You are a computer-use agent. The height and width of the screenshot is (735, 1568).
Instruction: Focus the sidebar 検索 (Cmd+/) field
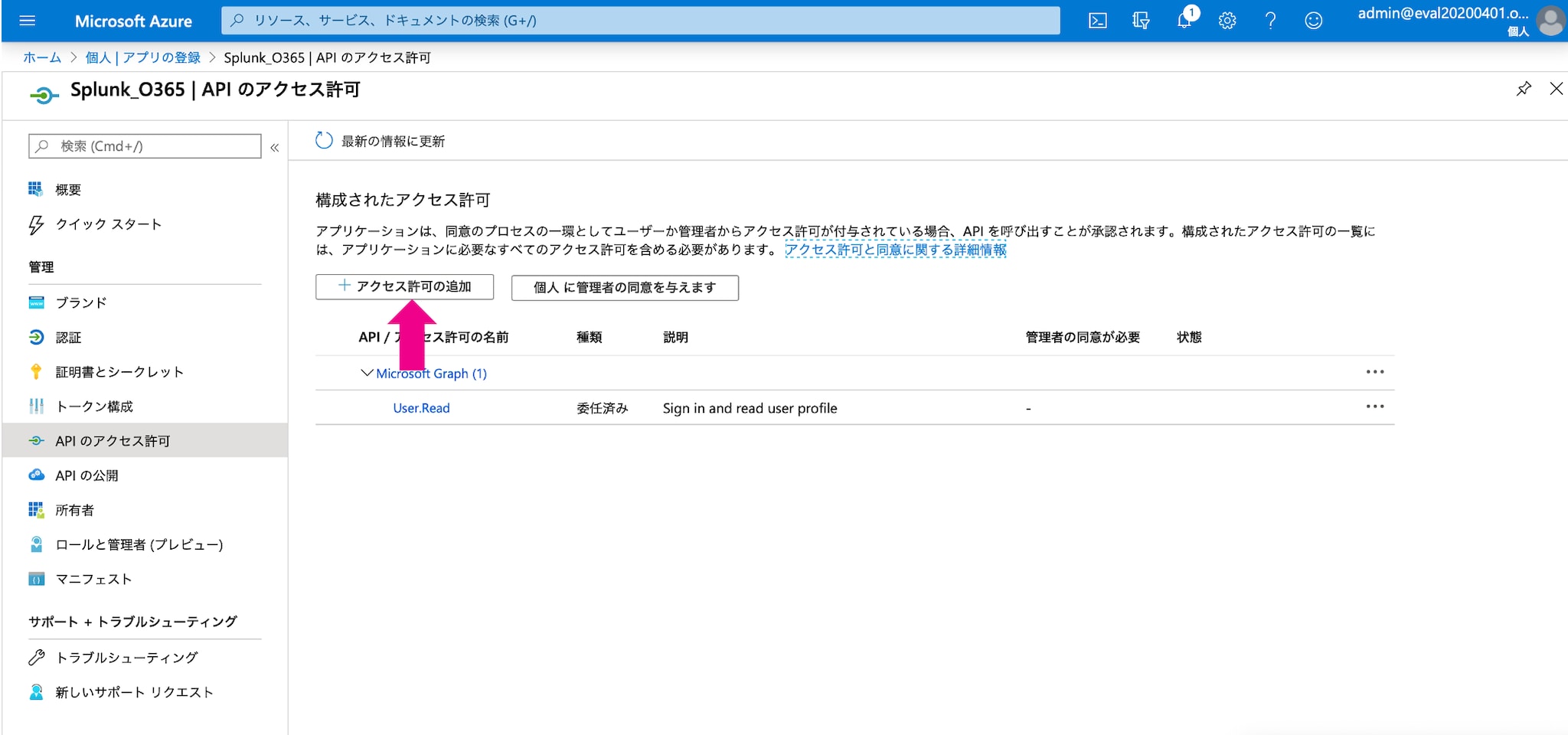pos(145,146)
